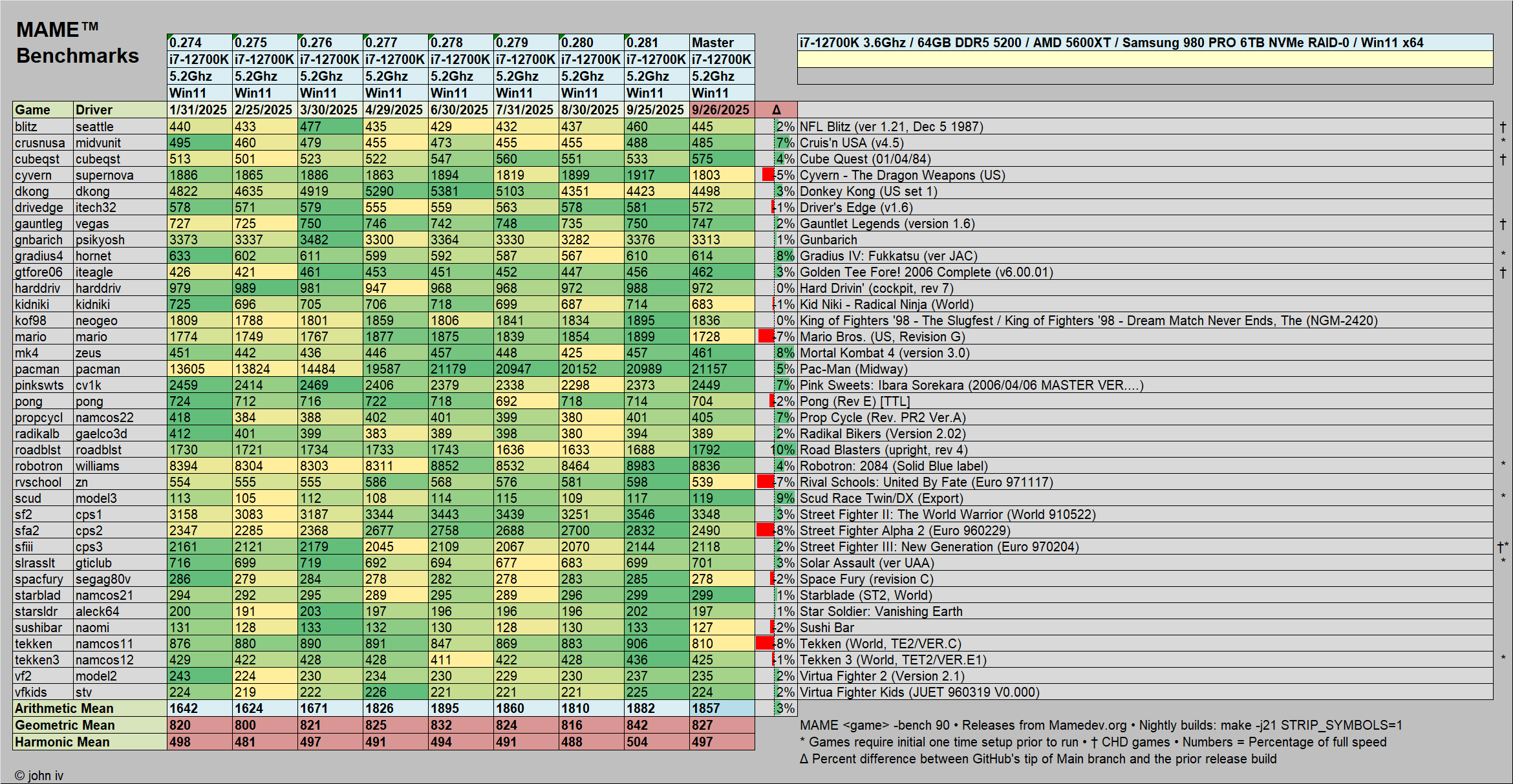1513x784 pixels.
Task: Select the scud model3 driver cell
Action: click(x=120, y=498)
